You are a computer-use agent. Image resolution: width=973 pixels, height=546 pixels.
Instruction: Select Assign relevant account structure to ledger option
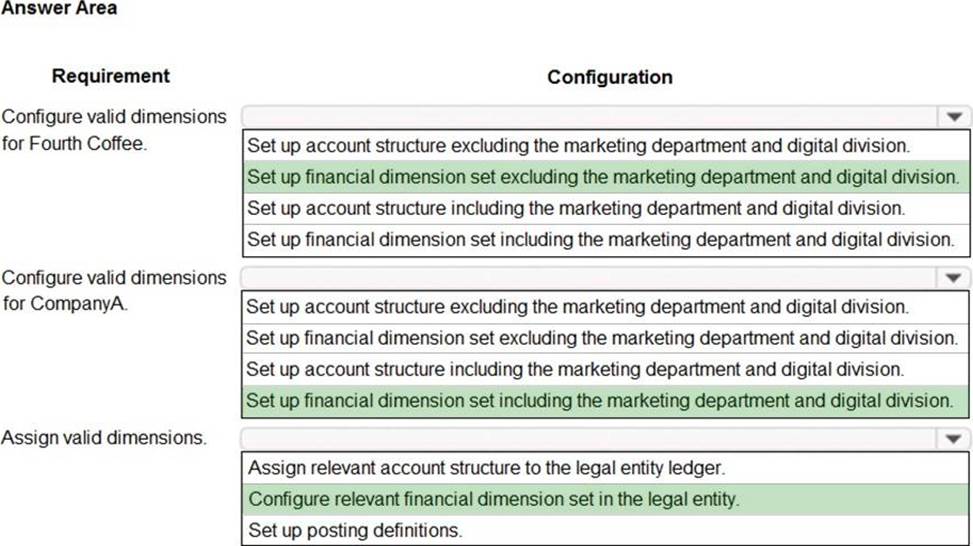pyautogui.click(x=486, y=467)
